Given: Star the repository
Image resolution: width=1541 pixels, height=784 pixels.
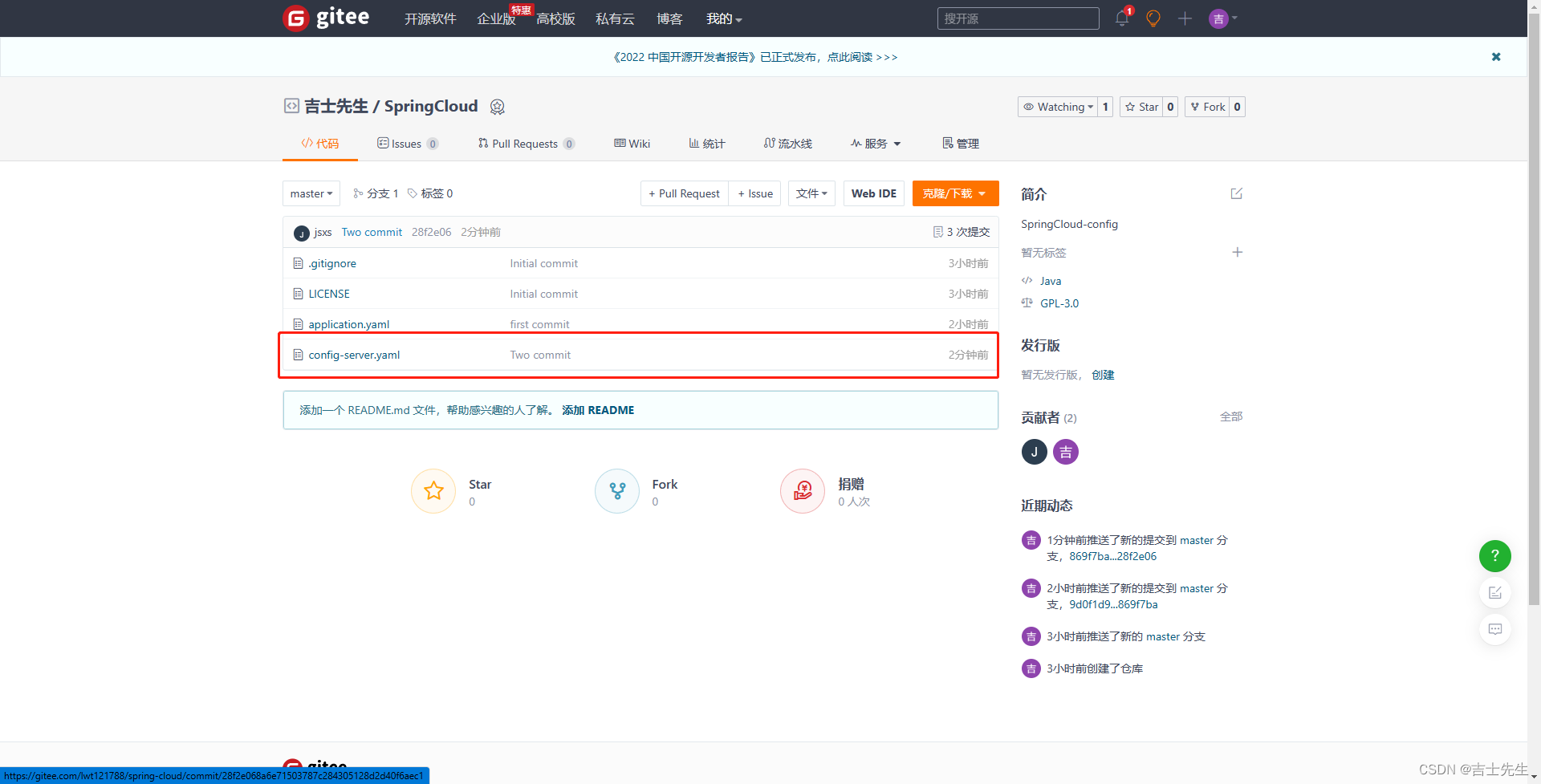Looking at the screenshot, I should (x=1141, y=107).
